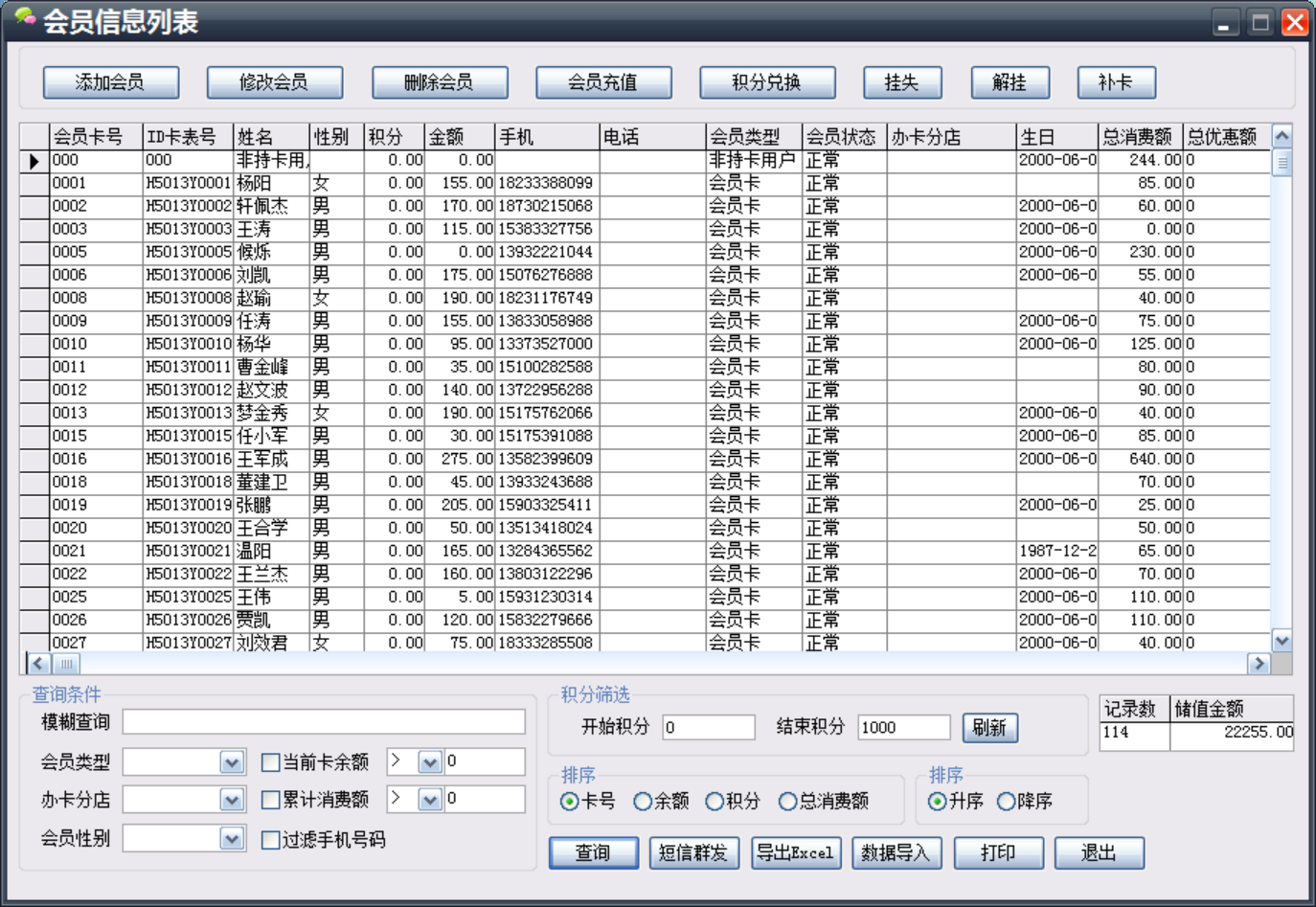Click 累计消费额 value input field
The image size is (1316, 907).
(x=484, y=800)
